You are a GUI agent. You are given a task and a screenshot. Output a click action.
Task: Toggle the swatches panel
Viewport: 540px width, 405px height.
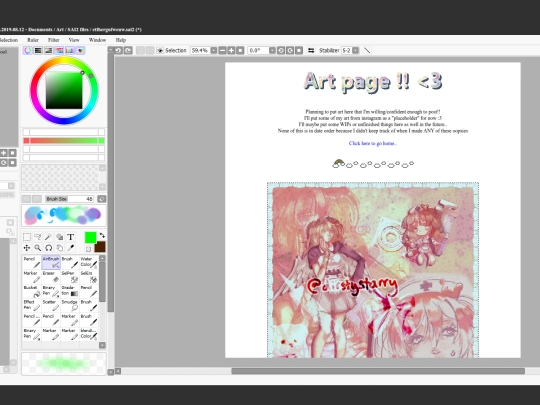[x=70, y=50]
